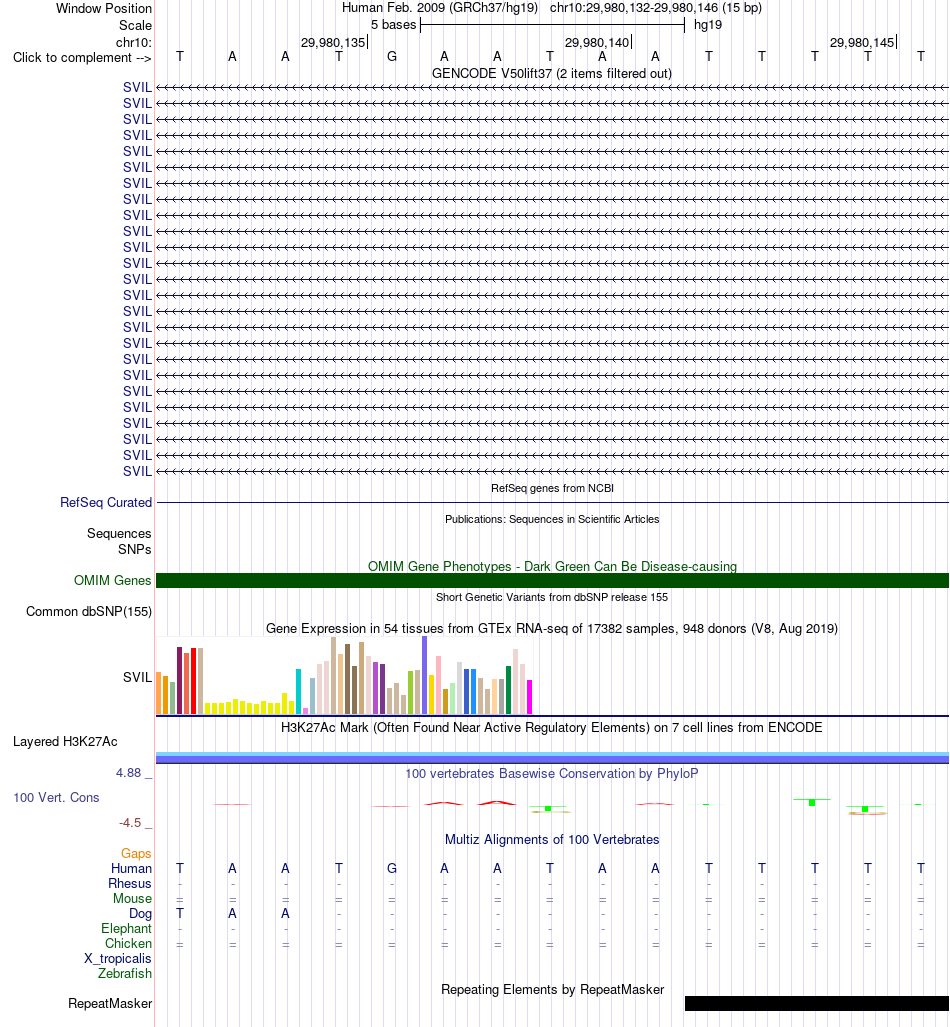Click the "Zebrafish" alignment row label
This screenshot has width=950, height=1027.
[125, 974]
